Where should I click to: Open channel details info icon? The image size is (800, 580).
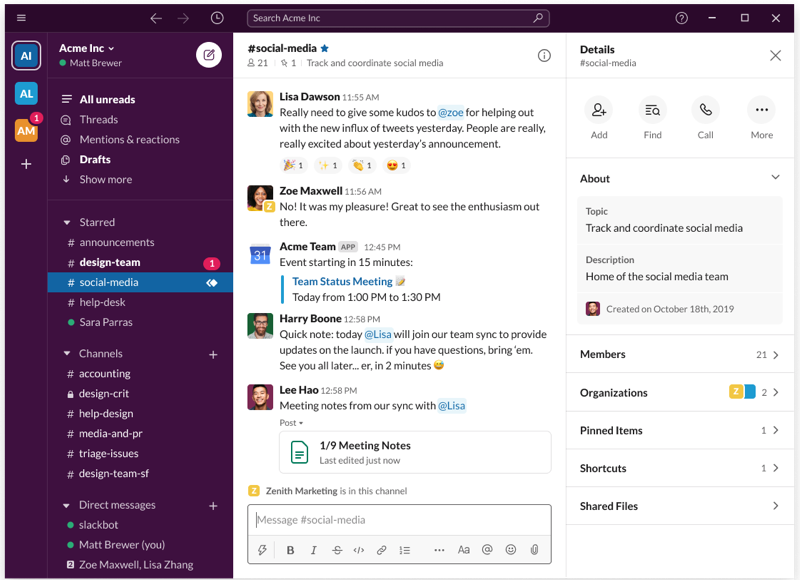[x=544, y=55]
